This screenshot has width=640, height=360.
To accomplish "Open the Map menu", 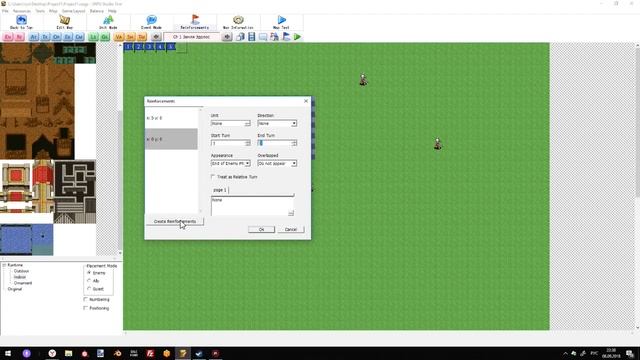I will (x=53, y=11).
